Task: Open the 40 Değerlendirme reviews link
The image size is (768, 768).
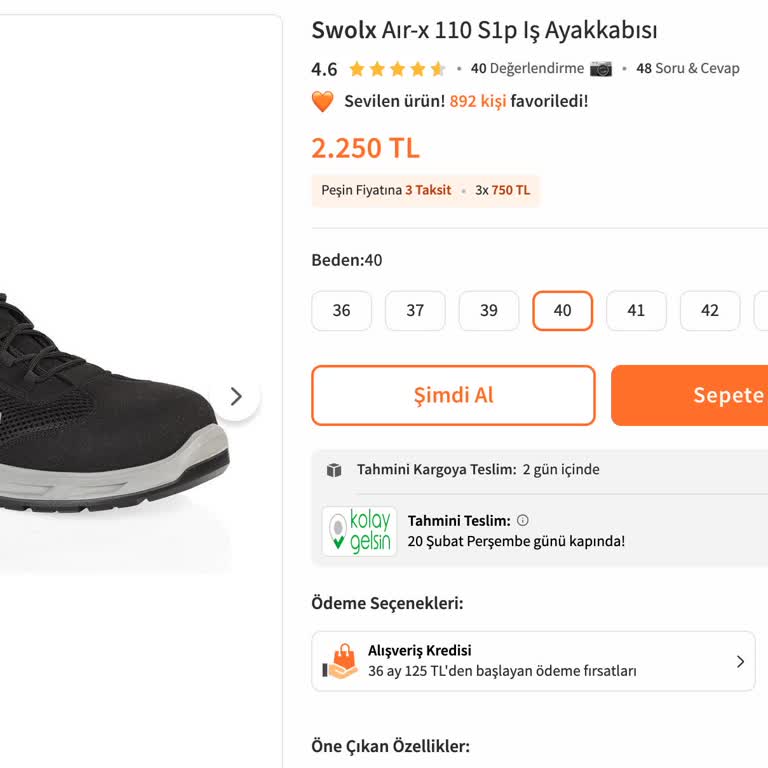Action: (x=527, y=69)
